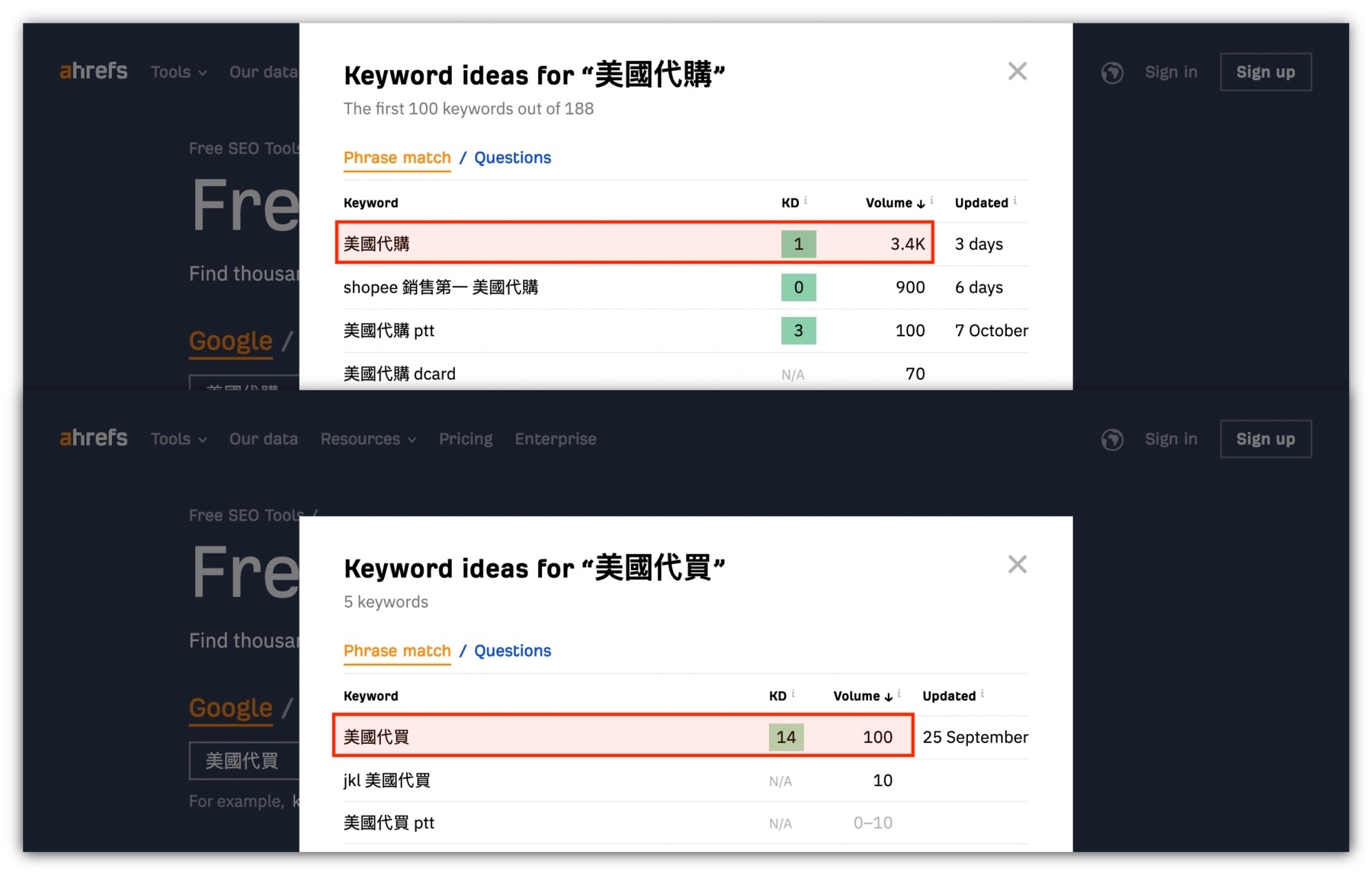Expand the Resources dropdown menu
Screen dimensions: 1372x875
coord(368,440)
